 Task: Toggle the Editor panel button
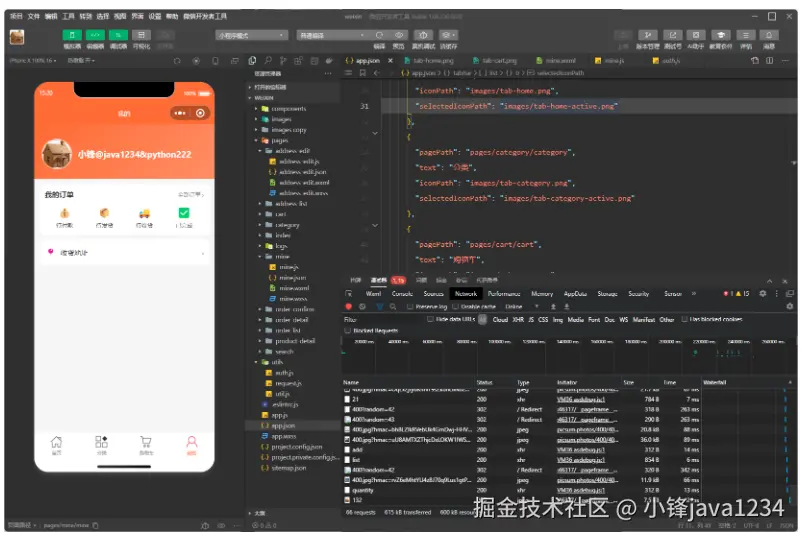[95, 35]
